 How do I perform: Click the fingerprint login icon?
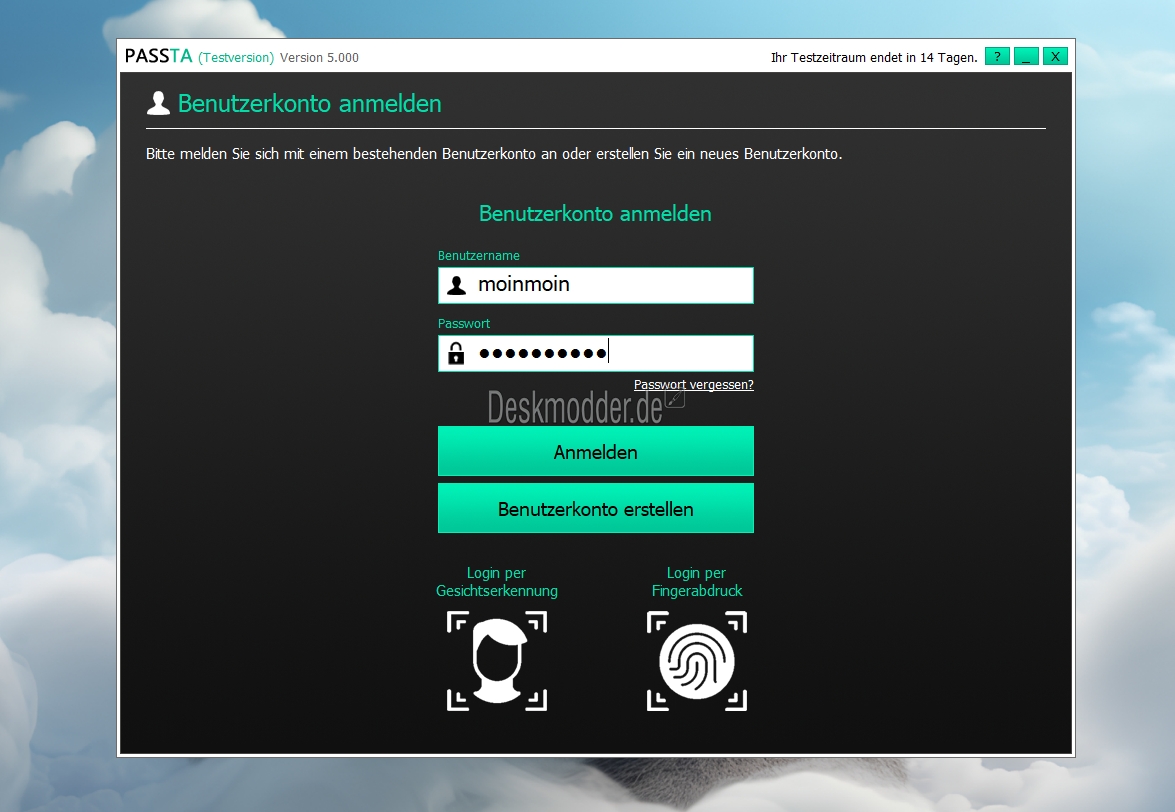(x=697, y=661)
